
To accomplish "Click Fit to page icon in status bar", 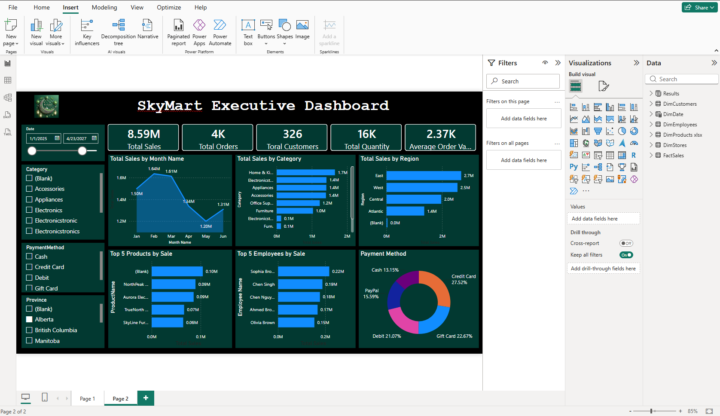I will pyautogui.click(x=709, y=411).
